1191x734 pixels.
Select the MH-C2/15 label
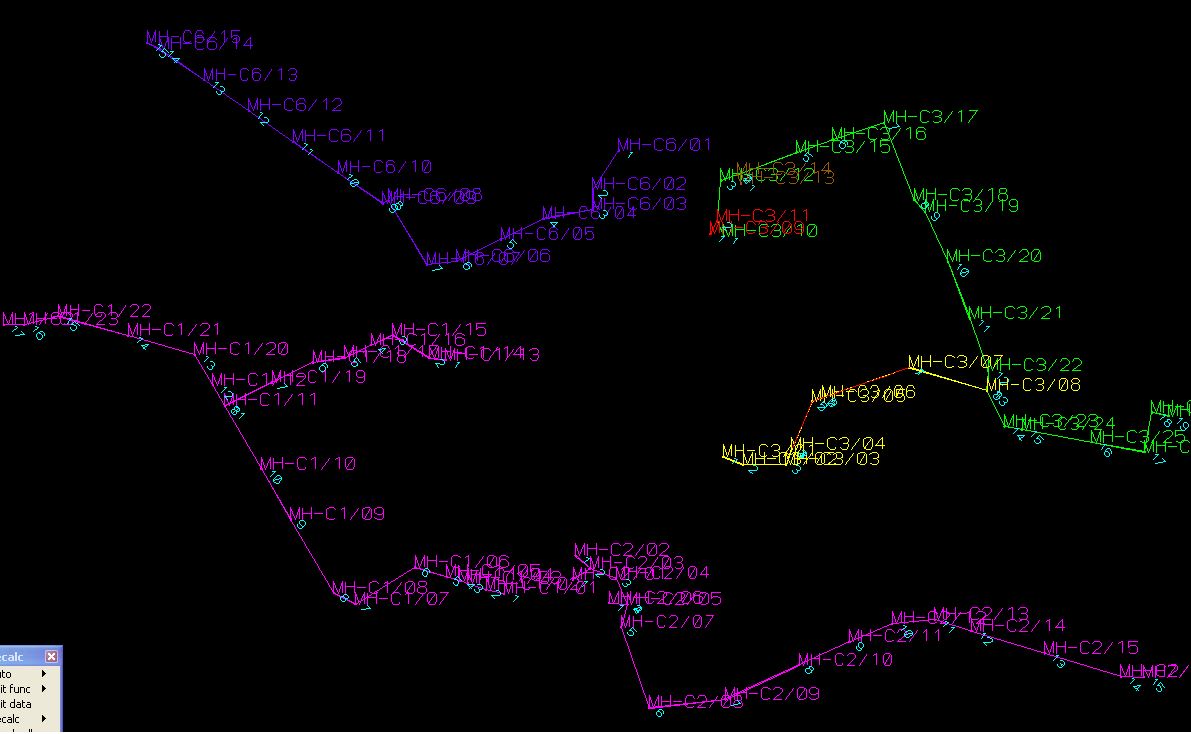coord(1091,647)
